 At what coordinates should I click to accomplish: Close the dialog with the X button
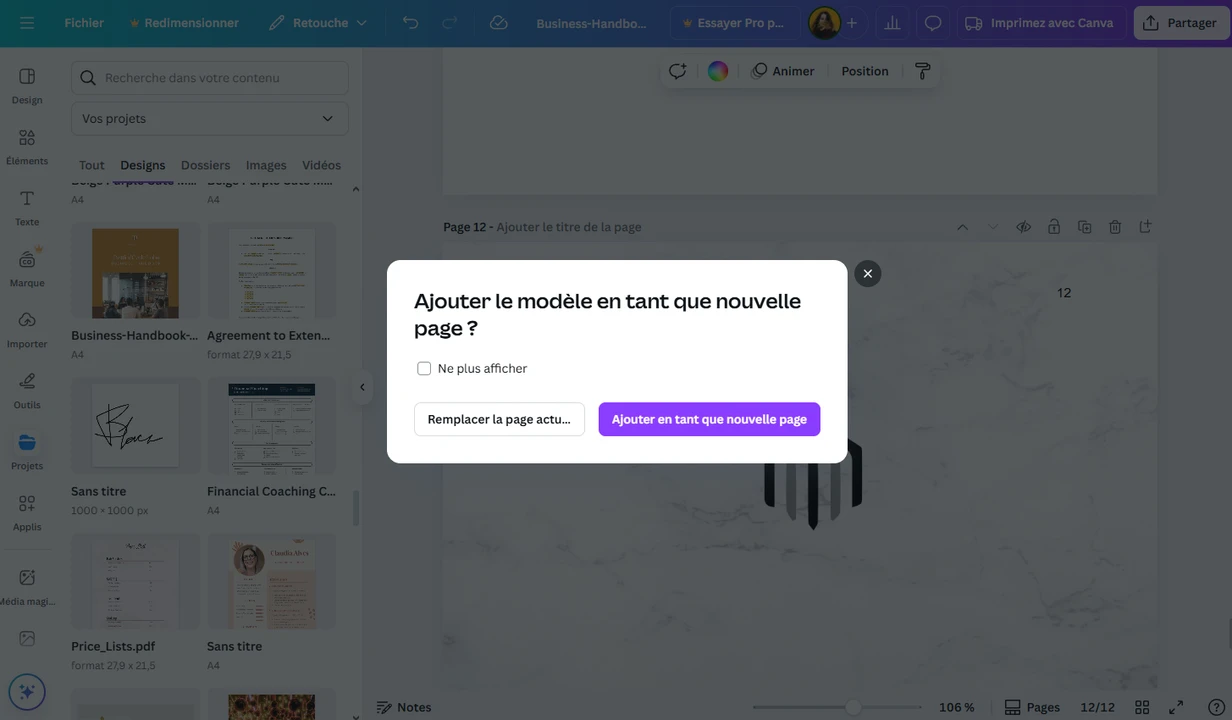pos(868,274)
